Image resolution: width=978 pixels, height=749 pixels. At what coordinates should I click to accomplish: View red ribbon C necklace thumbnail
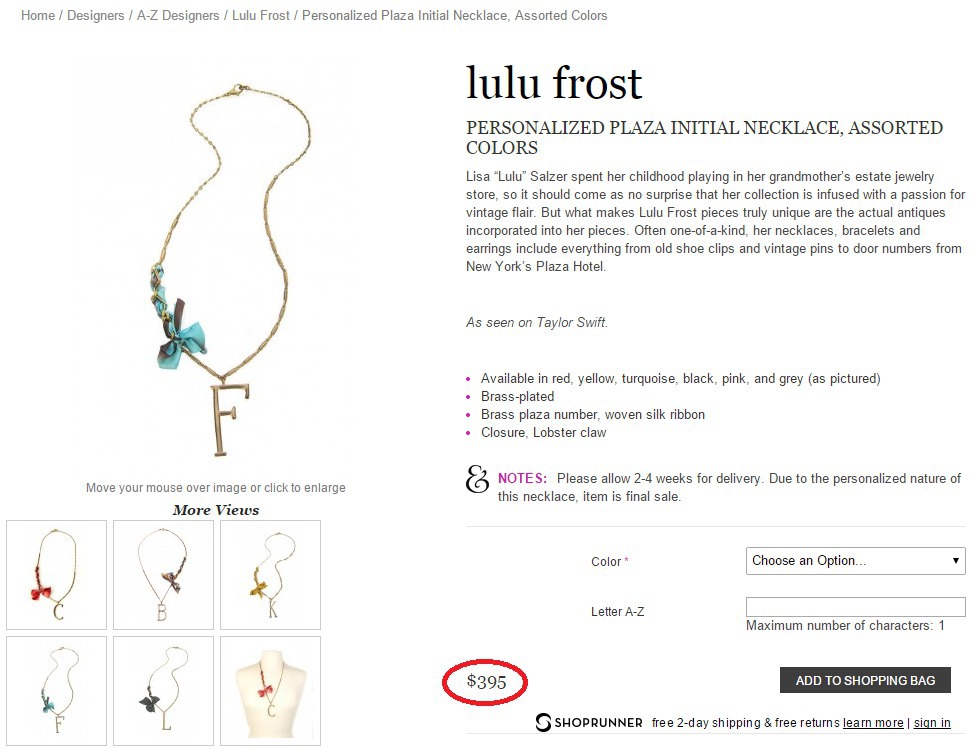click(57, 575)
